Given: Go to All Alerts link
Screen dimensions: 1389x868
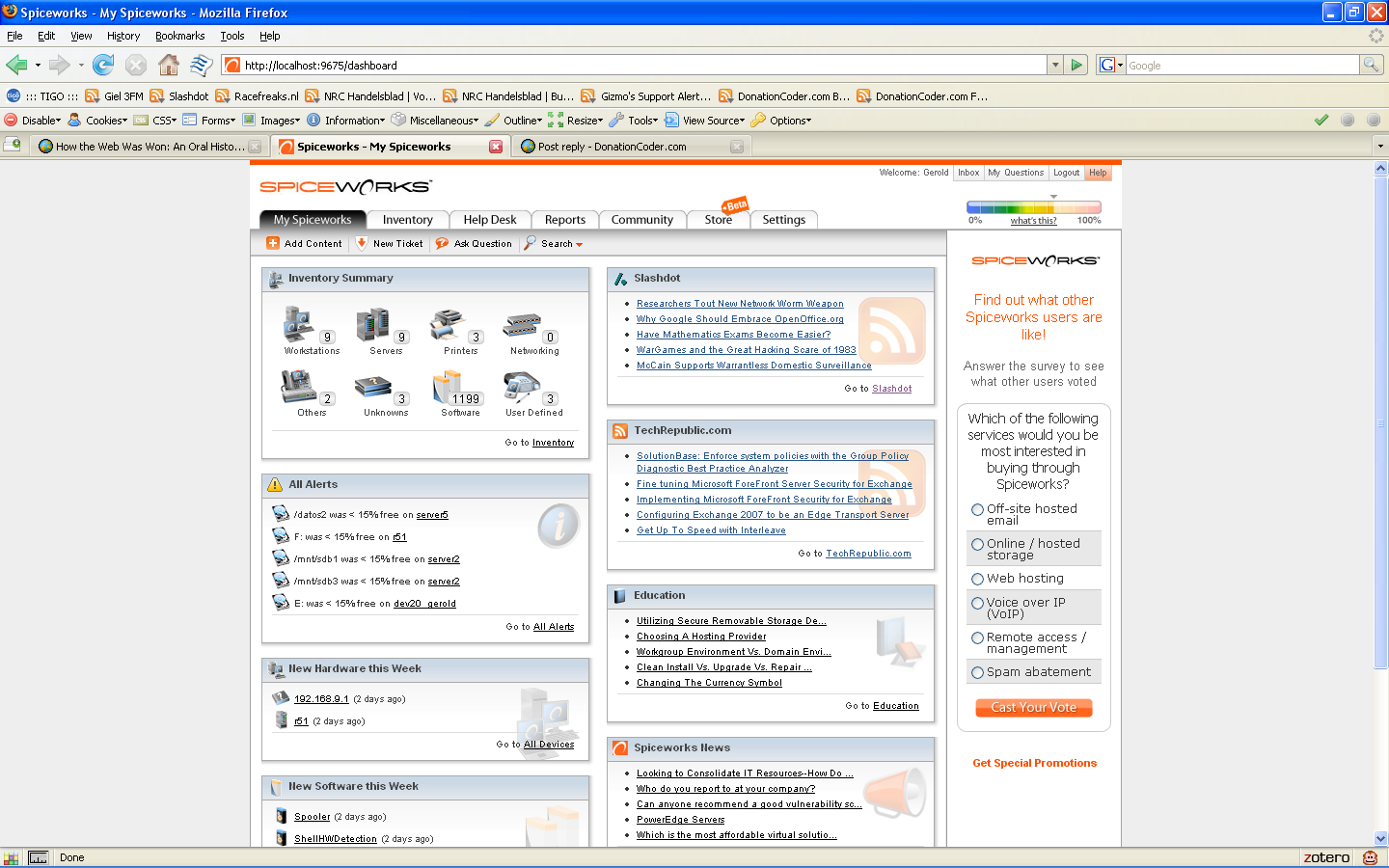Looking at the screenshot, I should point(554,627).
